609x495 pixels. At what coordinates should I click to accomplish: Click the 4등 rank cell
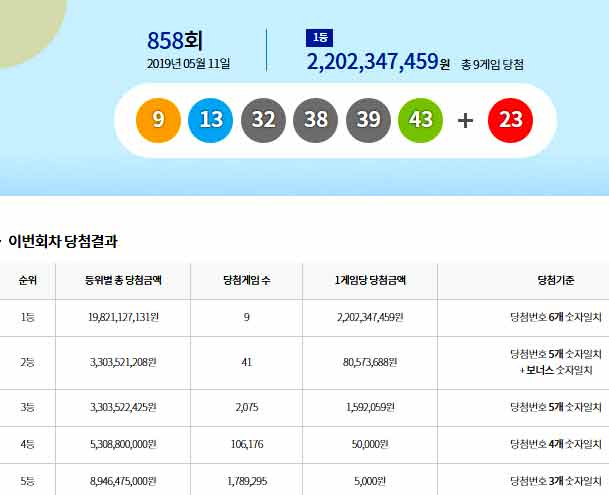pos(28,444)
